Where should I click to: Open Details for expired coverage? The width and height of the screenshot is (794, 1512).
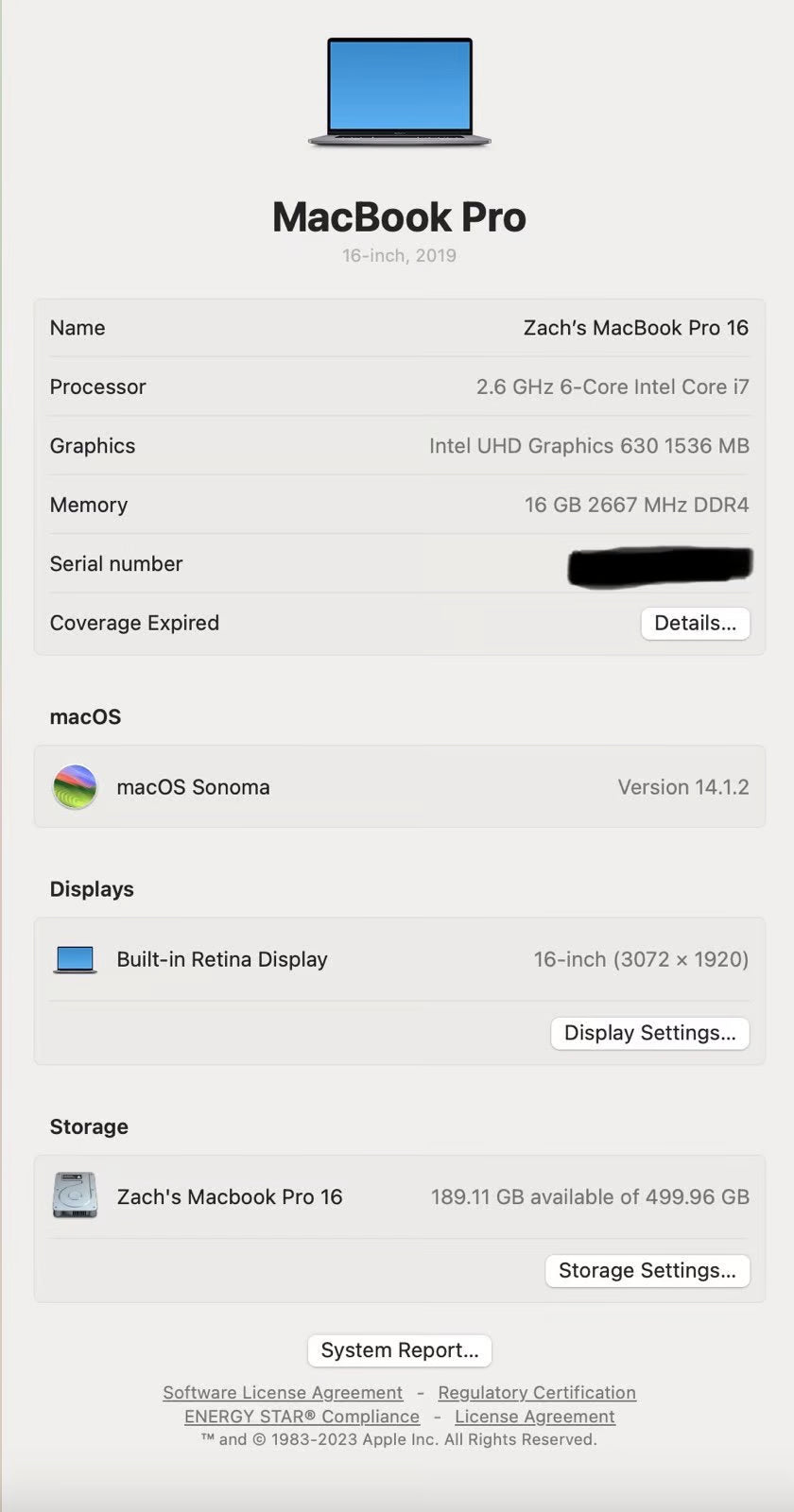tap(695, 623)
